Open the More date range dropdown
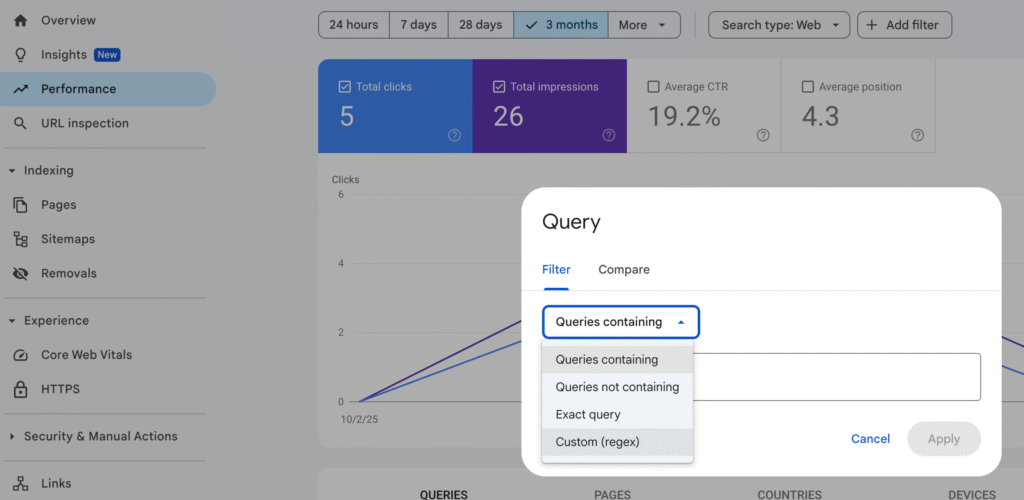 (644, 25)
